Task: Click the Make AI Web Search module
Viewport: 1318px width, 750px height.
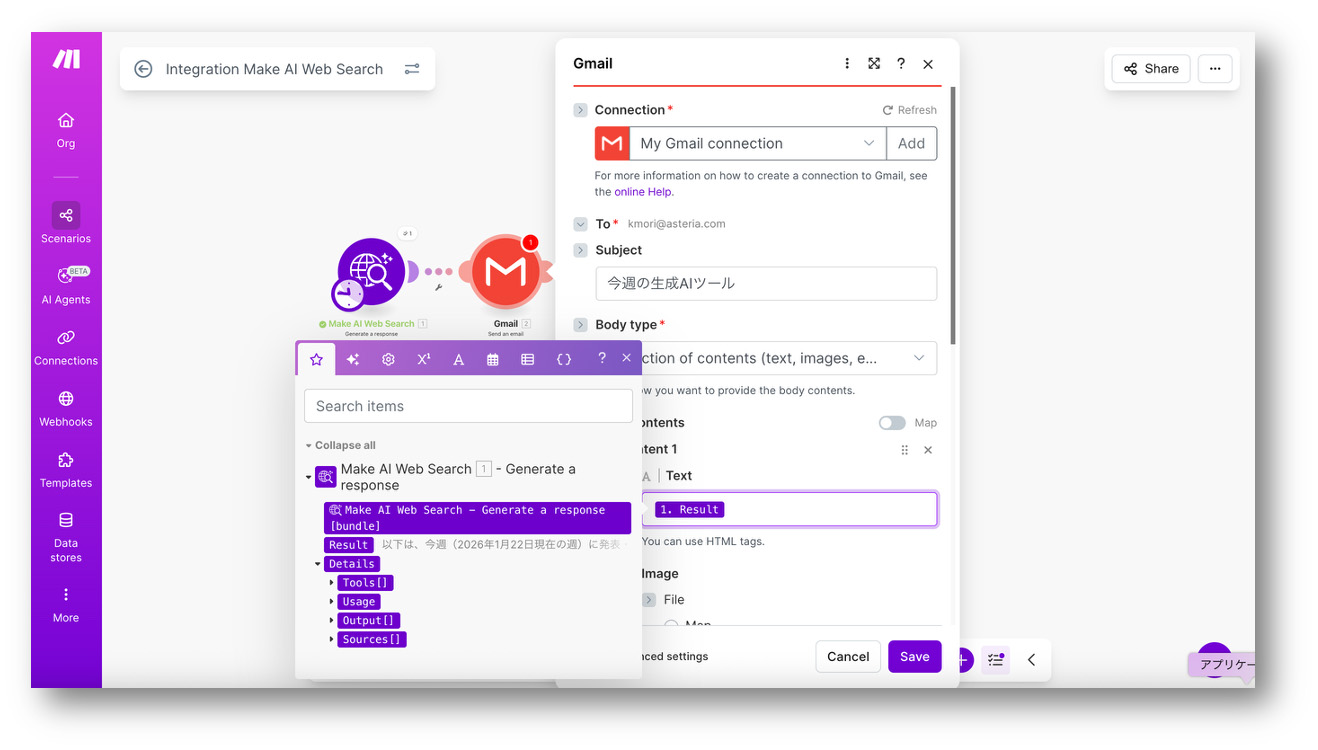Action: pos(371,272)
